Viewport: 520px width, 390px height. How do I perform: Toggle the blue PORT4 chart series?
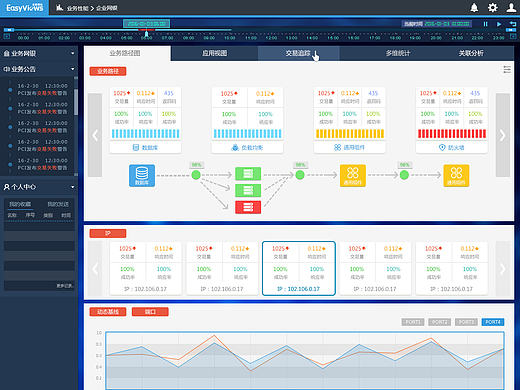[x=493, y=322]
